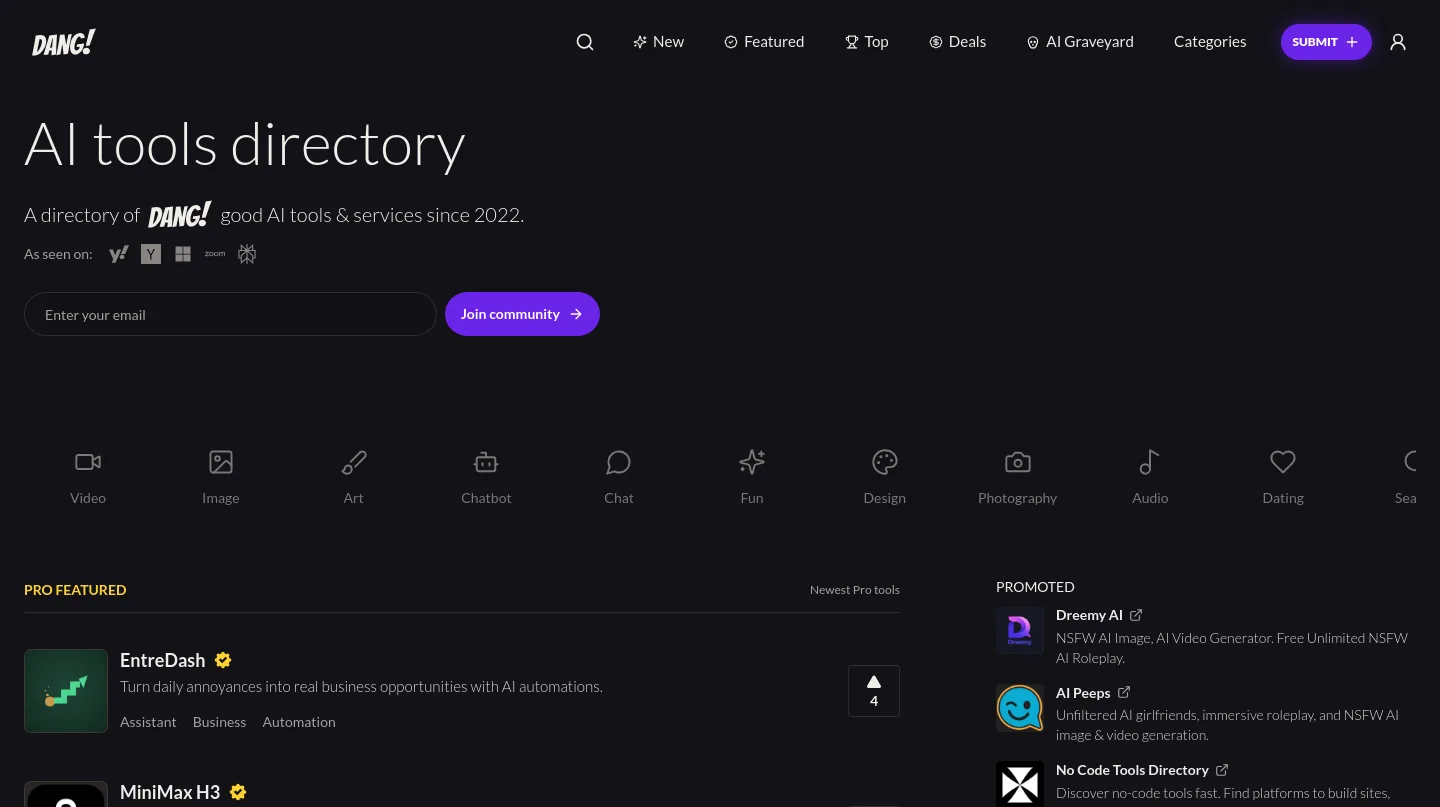Click the Join community button

(522, 314)
